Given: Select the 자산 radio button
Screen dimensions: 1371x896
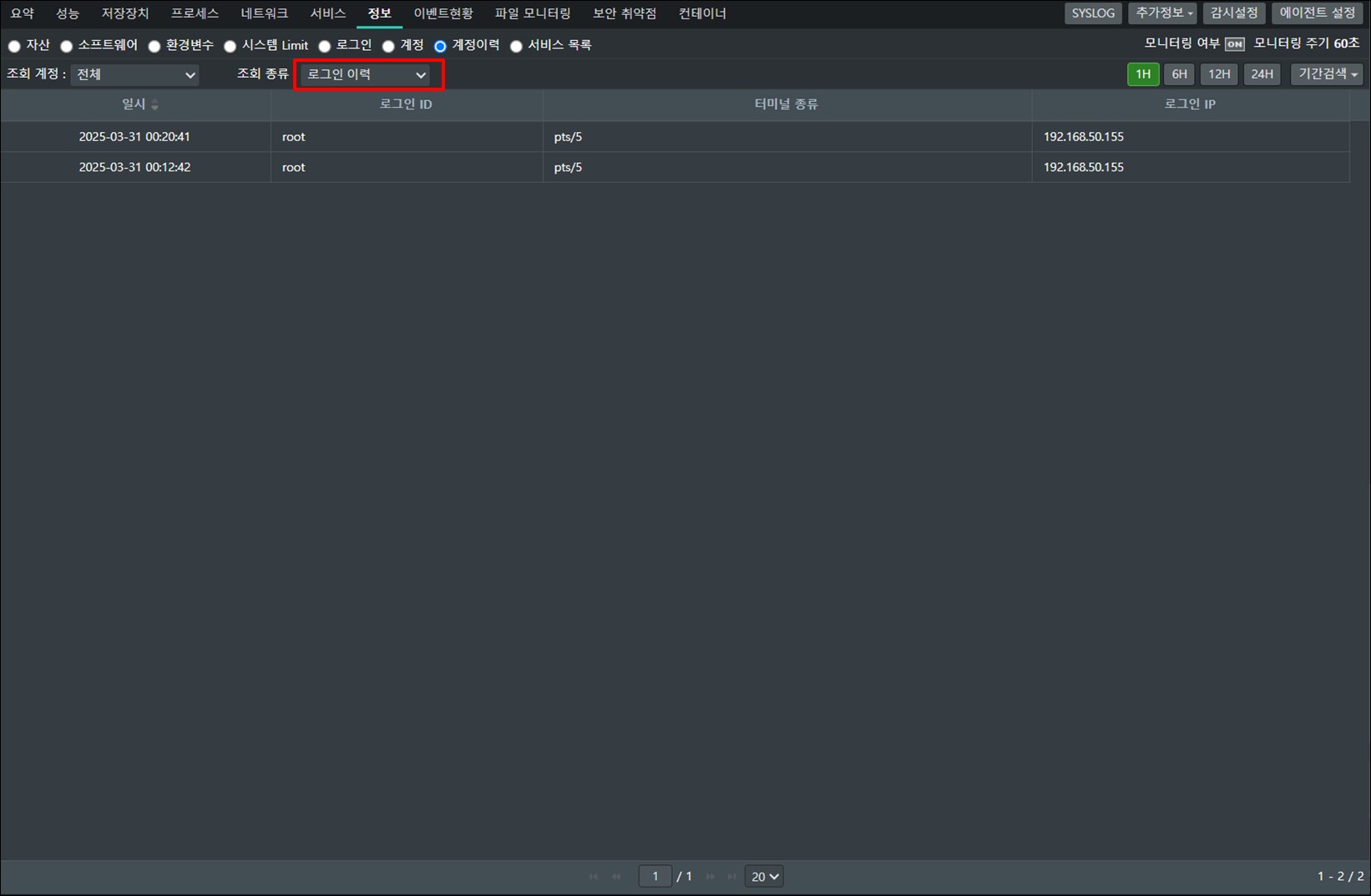Looking at the screenshot, I should pos(14,46).
